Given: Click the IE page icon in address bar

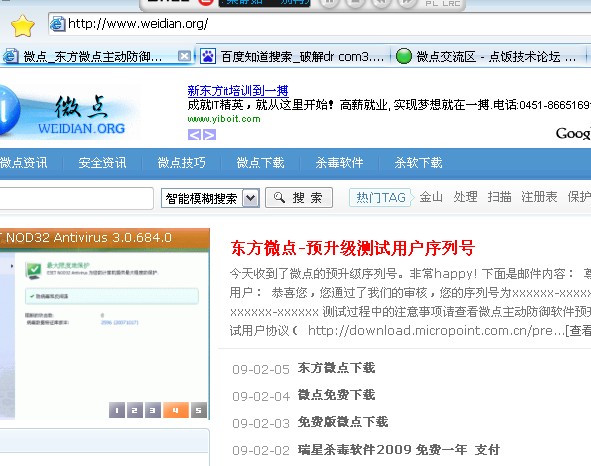Looking at the screenshot, I should [58, 24].
